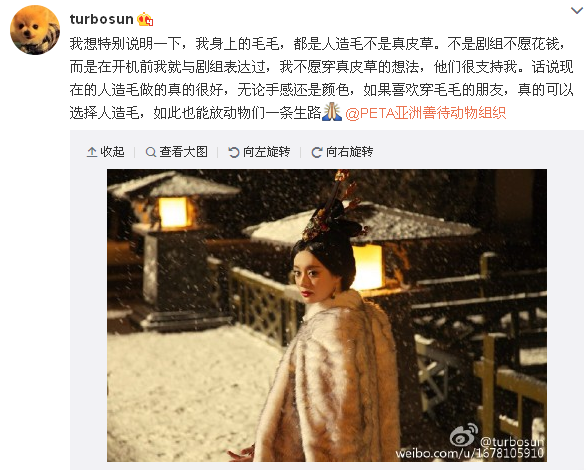Collapse the image with 收起
Image resolution: width=586 pixels, height=470 pixels.
pos(106,152)
